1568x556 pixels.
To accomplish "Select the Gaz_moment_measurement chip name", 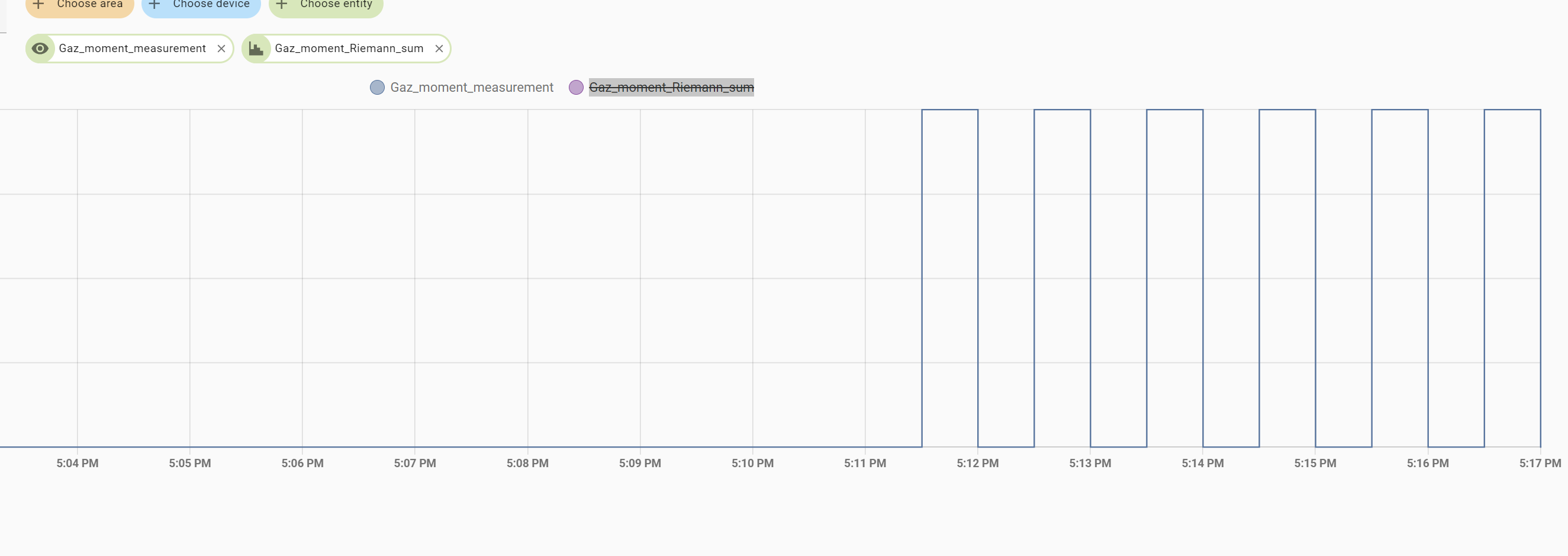I will coord(132,49).
